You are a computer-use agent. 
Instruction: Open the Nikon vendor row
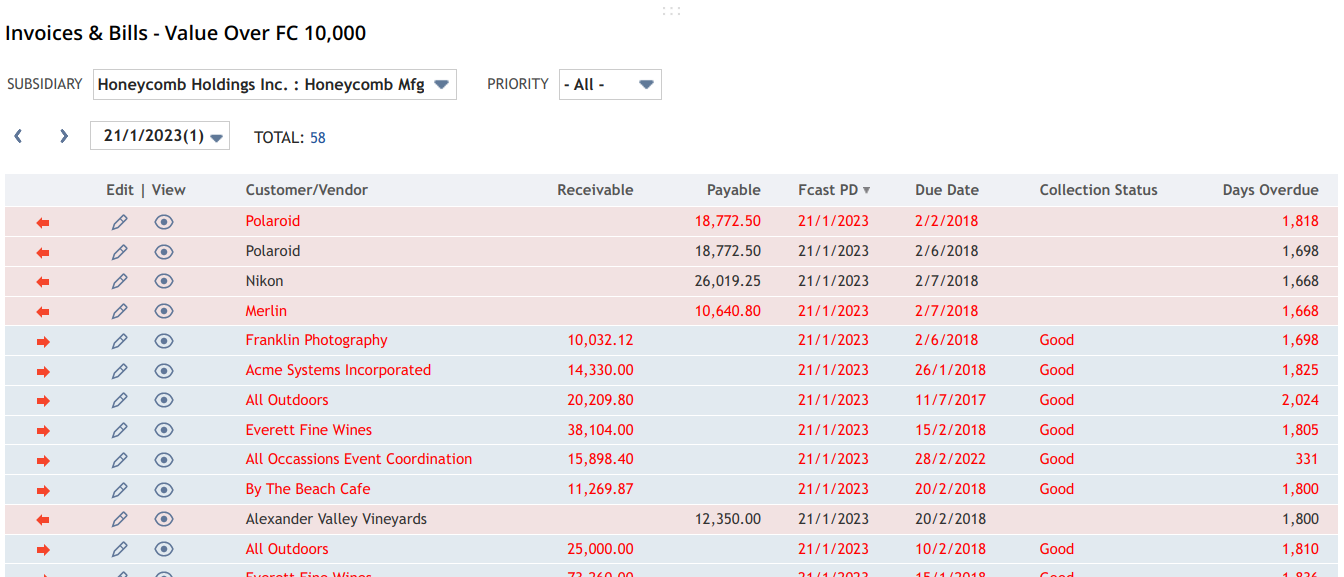click(x=265, y=281)
